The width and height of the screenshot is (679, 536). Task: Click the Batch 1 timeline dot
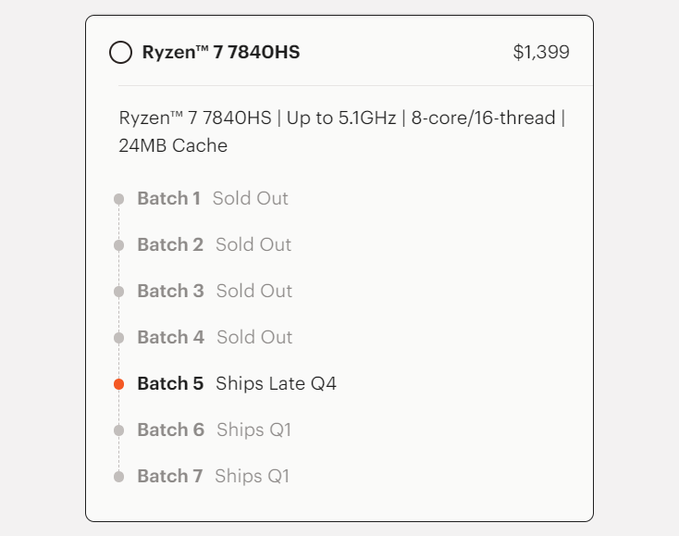coord(119,199)
